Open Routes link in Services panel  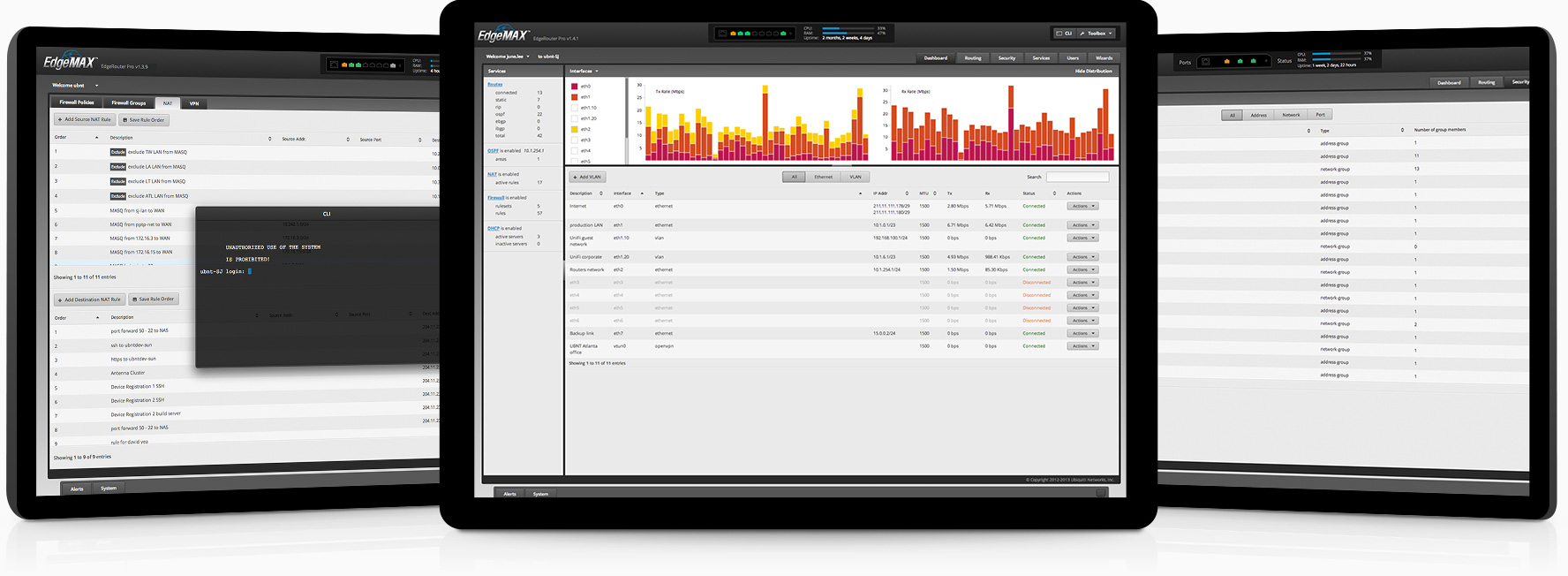(494, 85)
